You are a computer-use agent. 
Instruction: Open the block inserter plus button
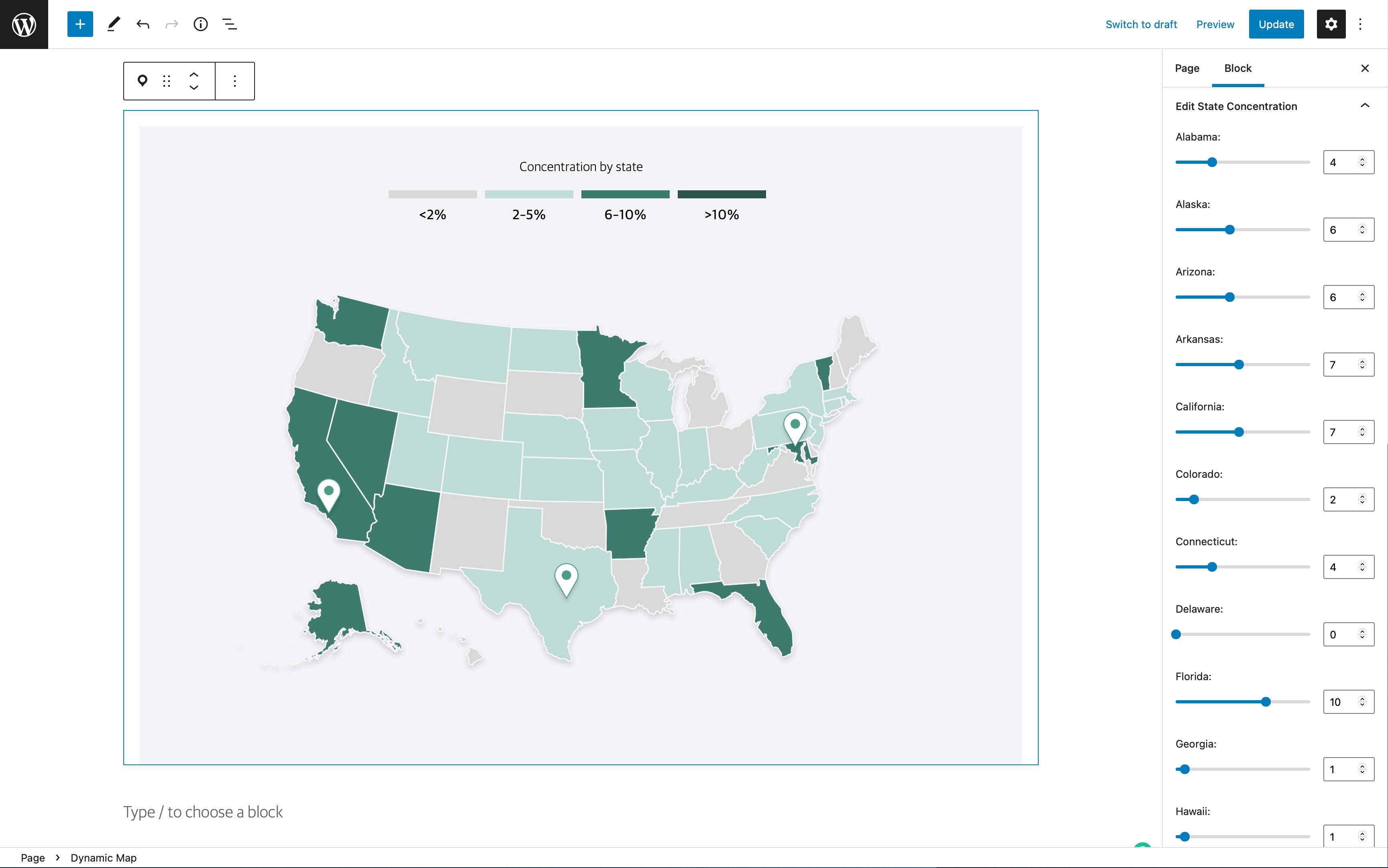point(80,24)
